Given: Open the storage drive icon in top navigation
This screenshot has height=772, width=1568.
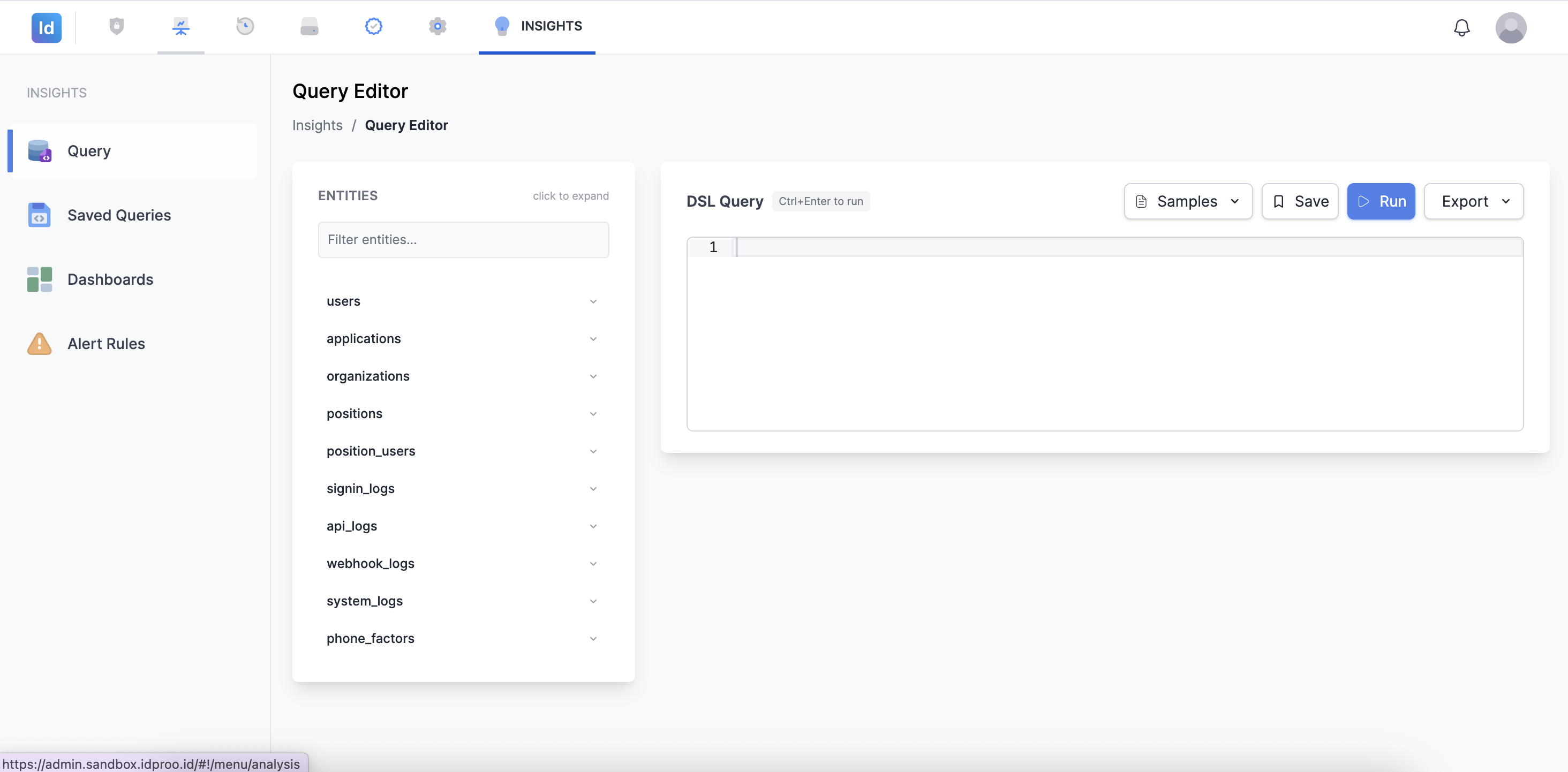Looking at the screenshot, I should (x=309, y=26).
